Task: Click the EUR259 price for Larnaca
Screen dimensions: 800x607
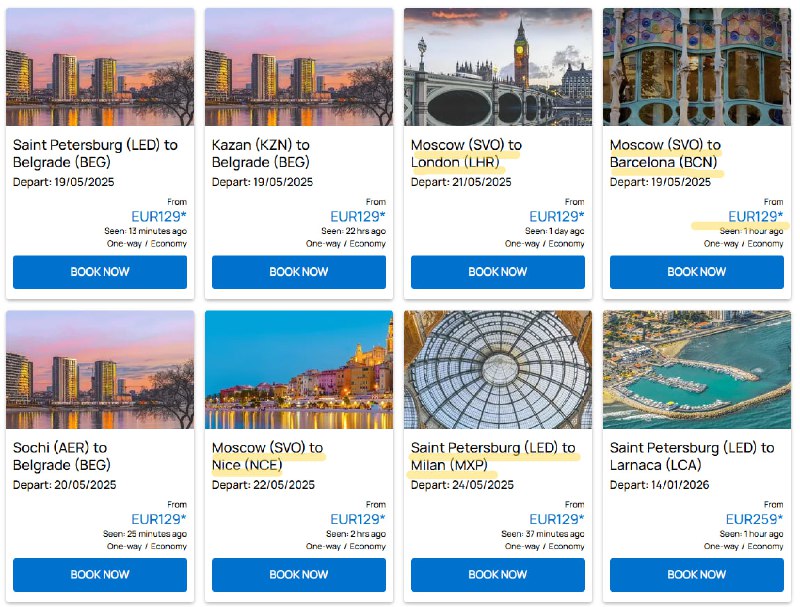Action: [x=754, y=519]
